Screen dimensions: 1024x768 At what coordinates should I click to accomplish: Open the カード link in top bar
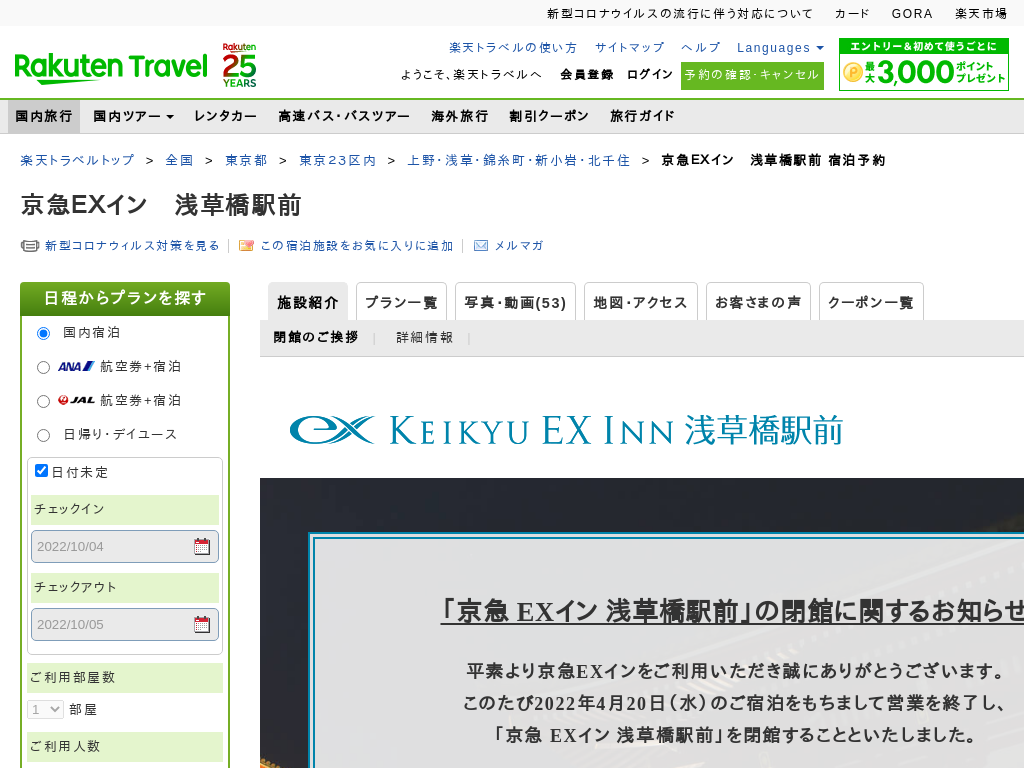point(852,14)
